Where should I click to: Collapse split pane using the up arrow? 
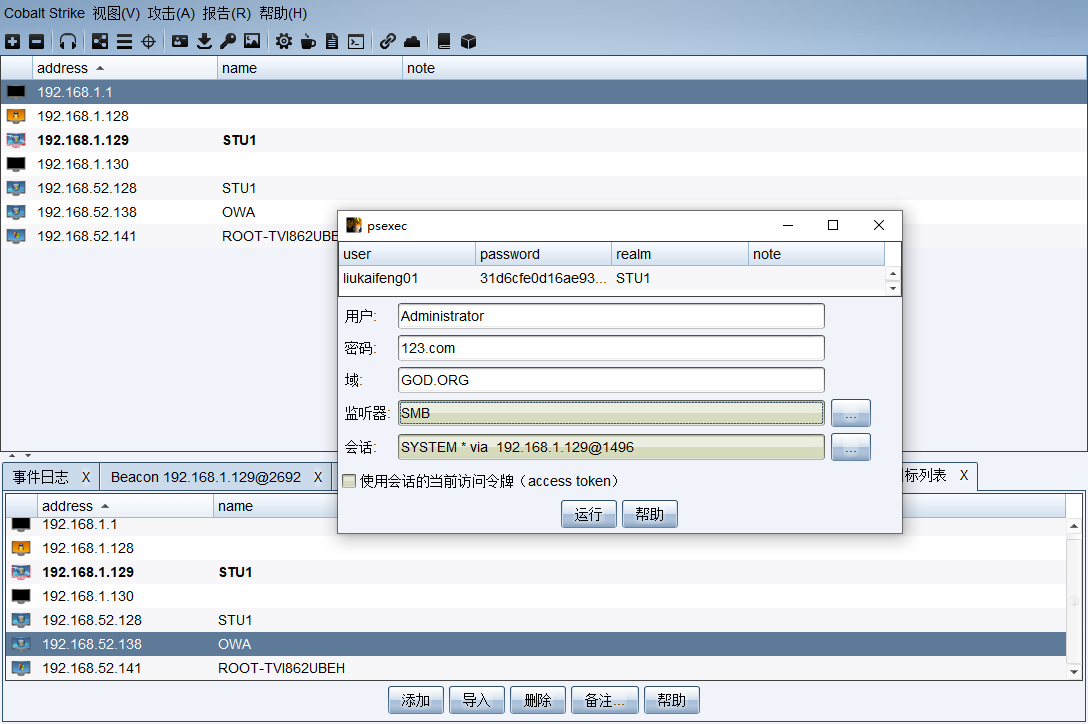click(12, 455)
